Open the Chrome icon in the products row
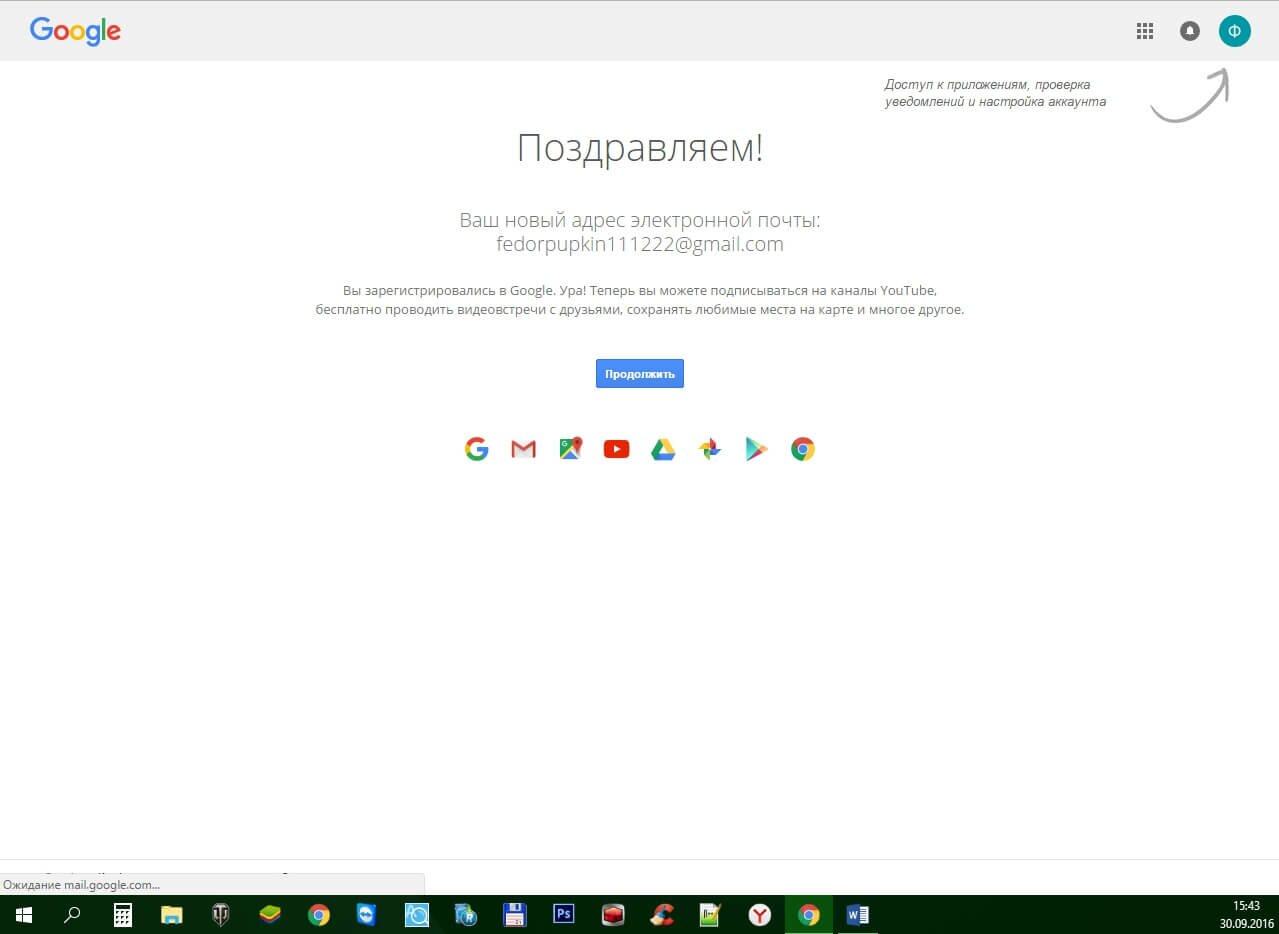This screenshot has height=934, width=1279. coord(802,449)
